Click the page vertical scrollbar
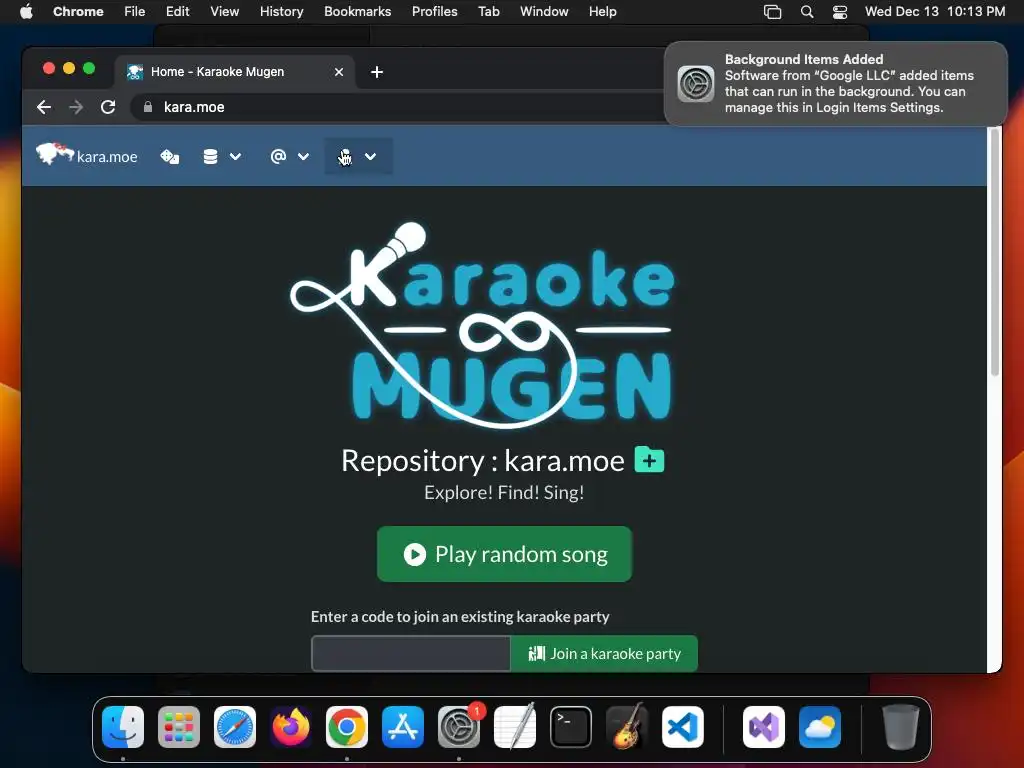The width and height of the screenshot is (1024, 768). pos(995,251)
